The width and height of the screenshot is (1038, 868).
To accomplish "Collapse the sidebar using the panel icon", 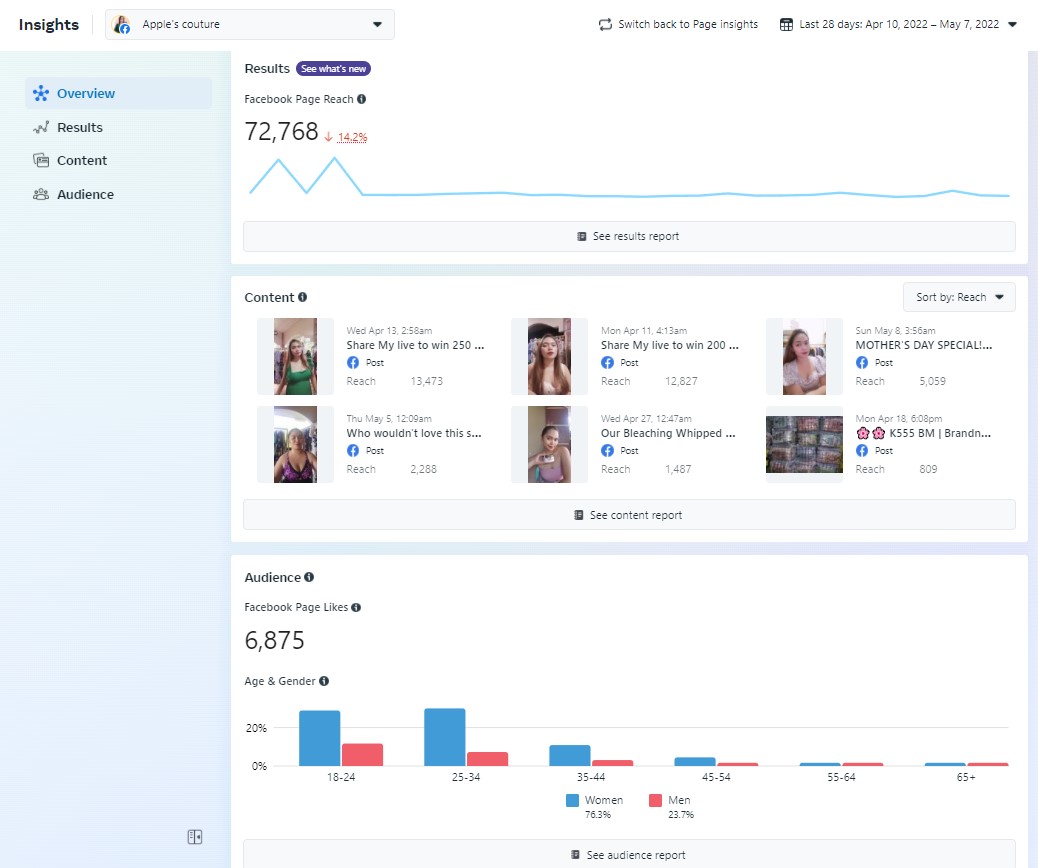I will 195,837.
